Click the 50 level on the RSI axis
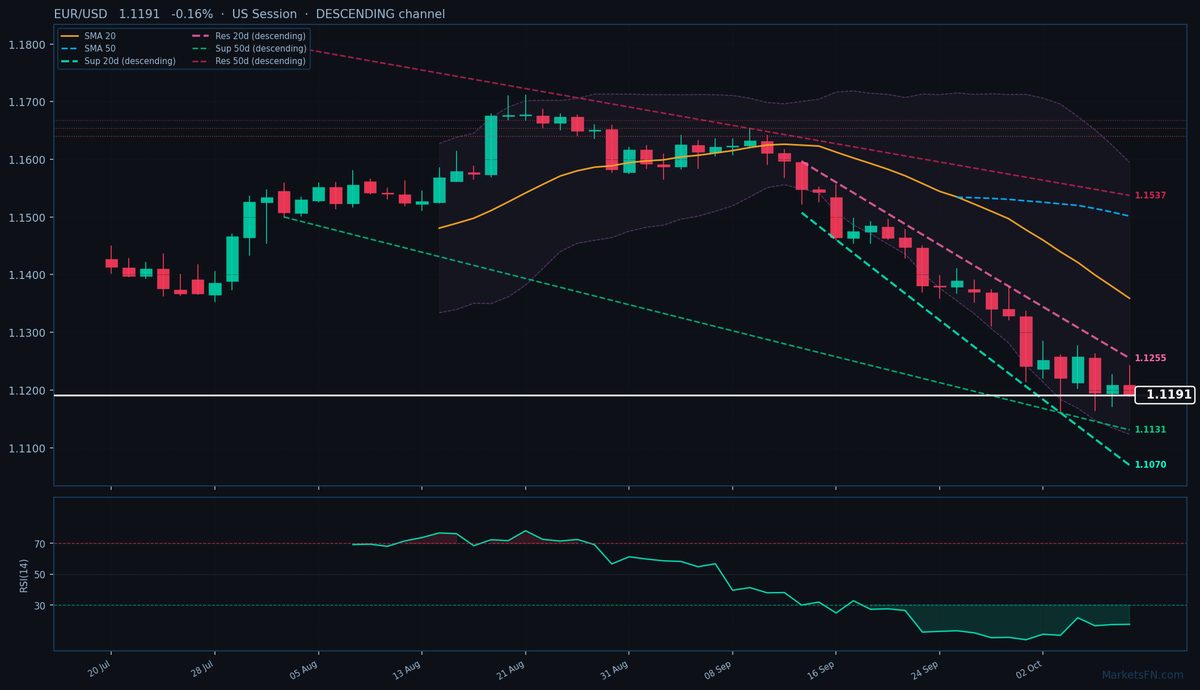1200x690 pixels. (x=40, y=575)
